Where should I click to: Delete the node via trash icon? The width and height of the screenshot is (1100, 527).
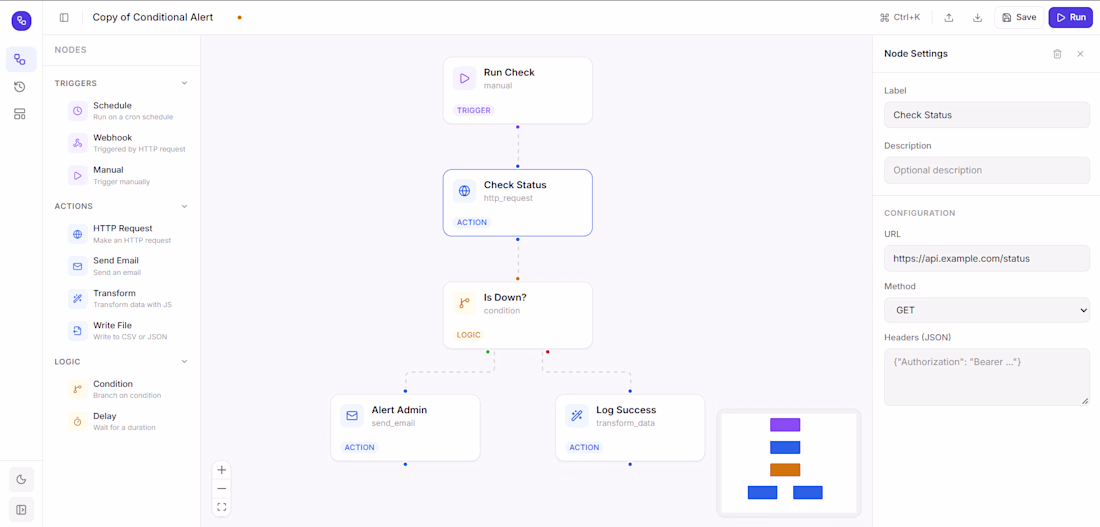[x=1057, y=54]
